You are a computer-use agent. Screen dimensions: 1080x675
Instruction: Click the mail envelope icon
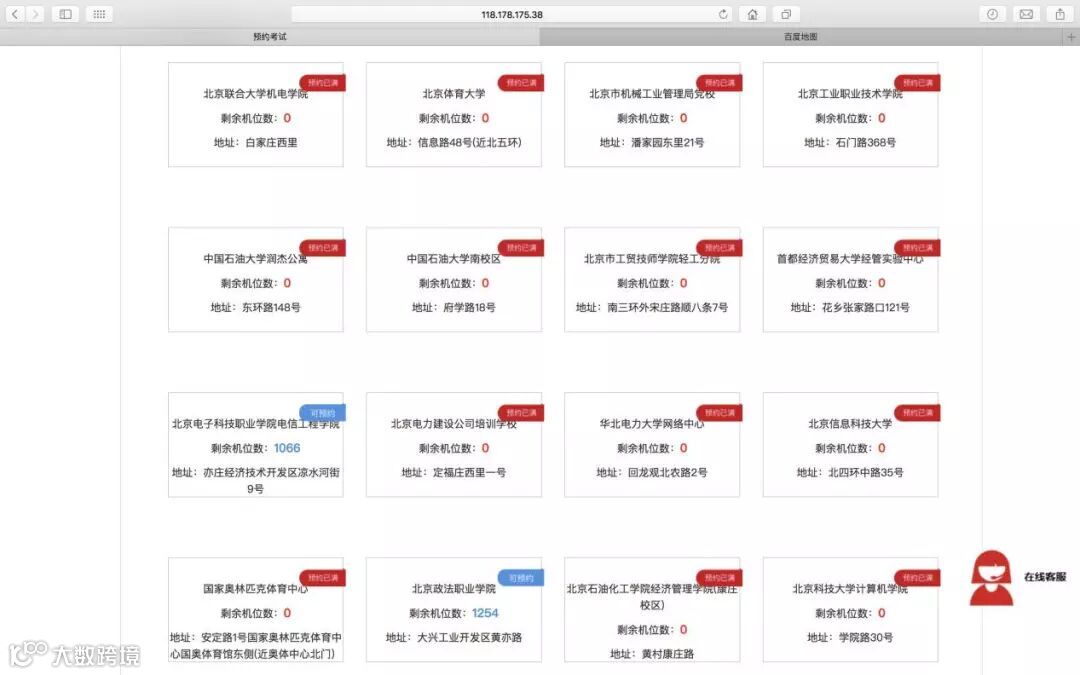tap(1026, 14)
